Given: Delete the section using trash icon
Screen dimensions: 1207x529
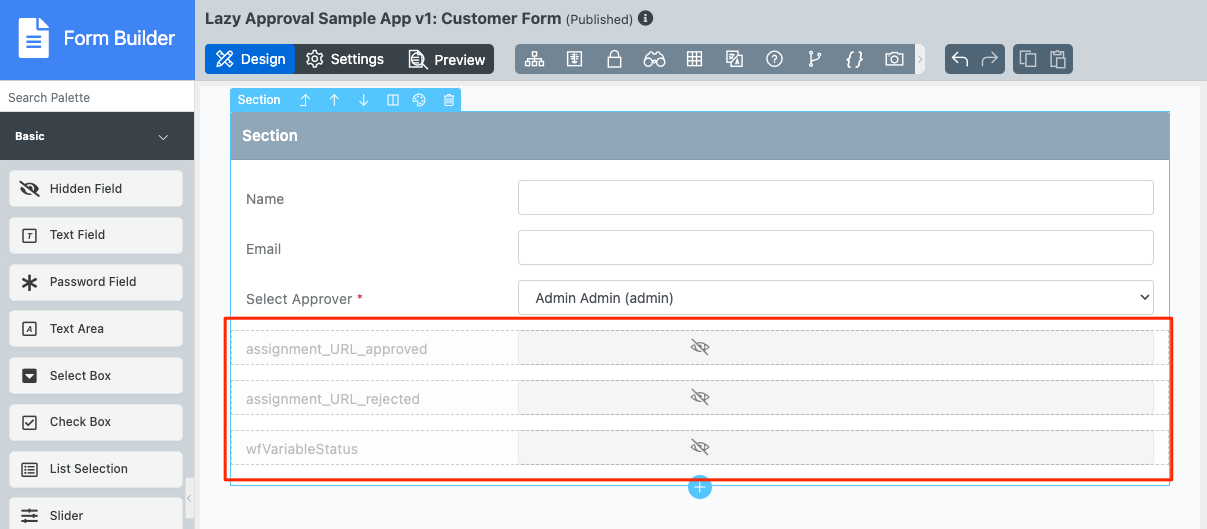Looking at the screenshot, I should tap(449, 100).
